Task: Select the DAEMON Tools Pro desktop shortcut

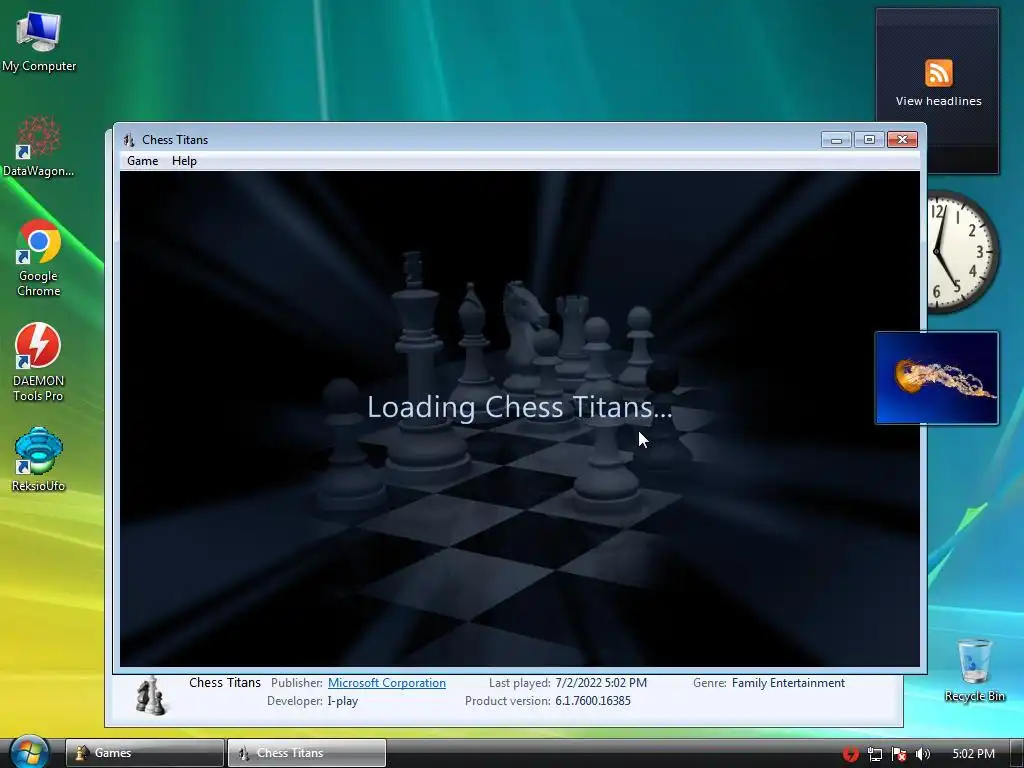Action: [x=38, y=362]
